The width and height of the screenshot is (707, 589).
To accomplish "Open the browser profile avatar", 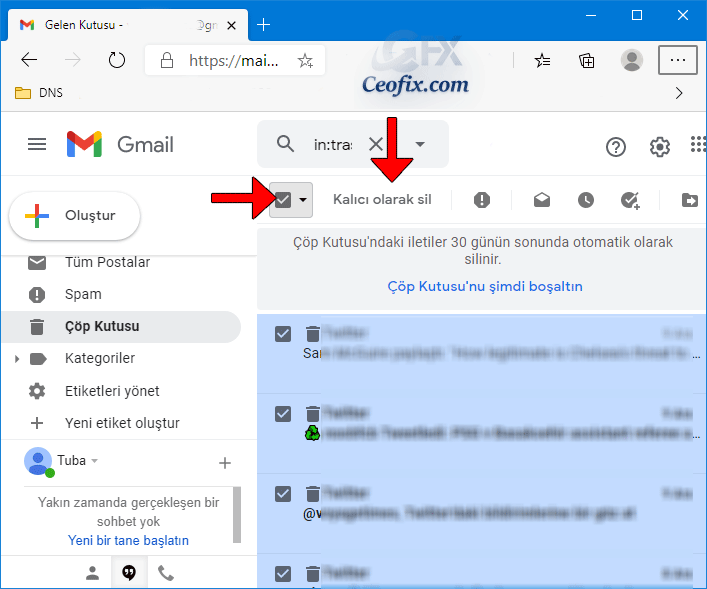I will coord(632,60).
